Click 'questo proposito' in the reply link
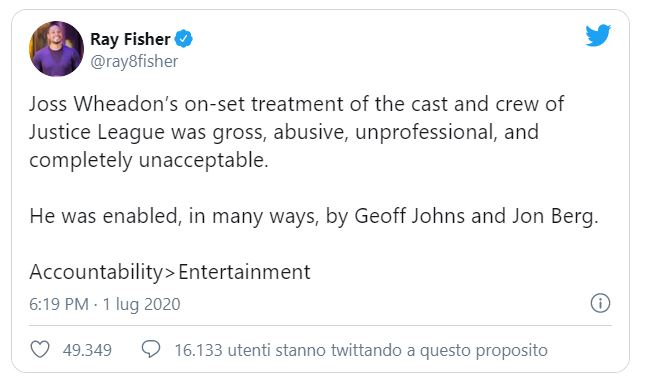This screenshot has height=388, width=648. click(484, 351)
